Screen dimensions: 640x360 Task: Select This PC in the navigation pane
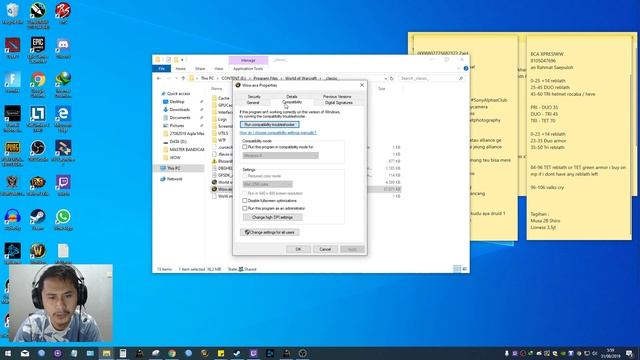click(173, 168)
